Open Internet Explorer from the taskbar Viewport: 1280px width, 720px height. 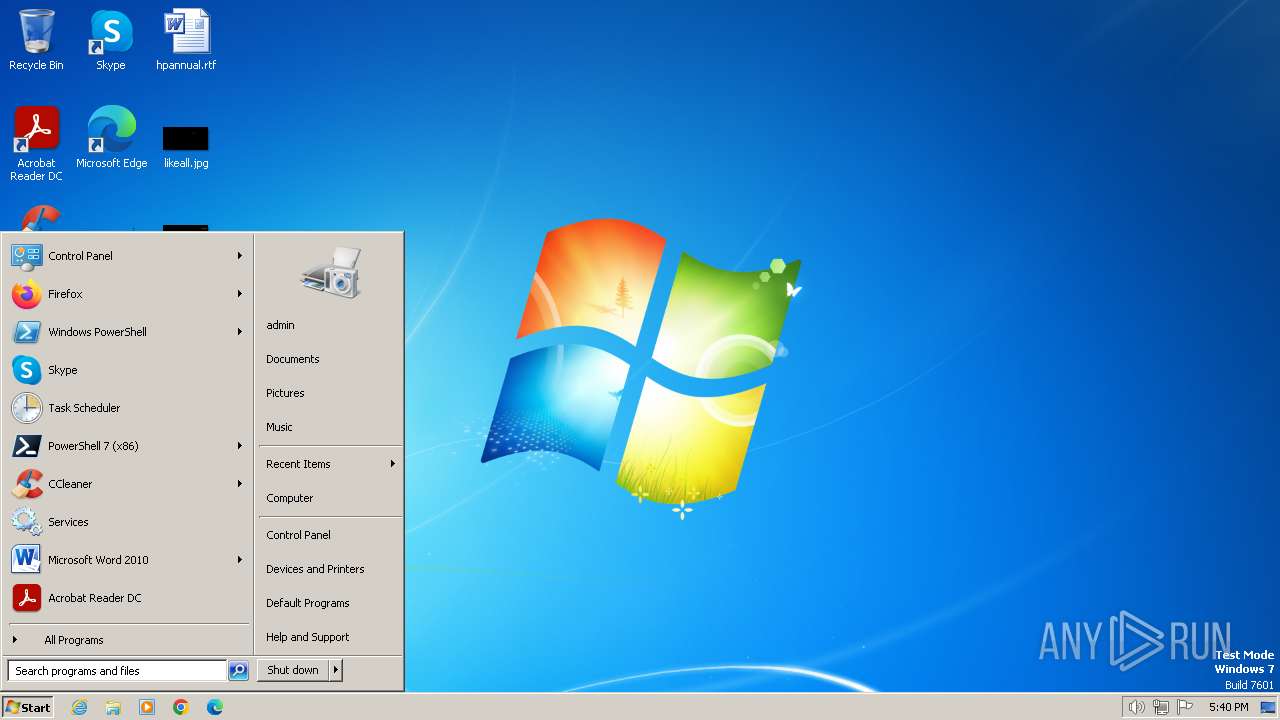pyautogui.click(x=79, y=707)
